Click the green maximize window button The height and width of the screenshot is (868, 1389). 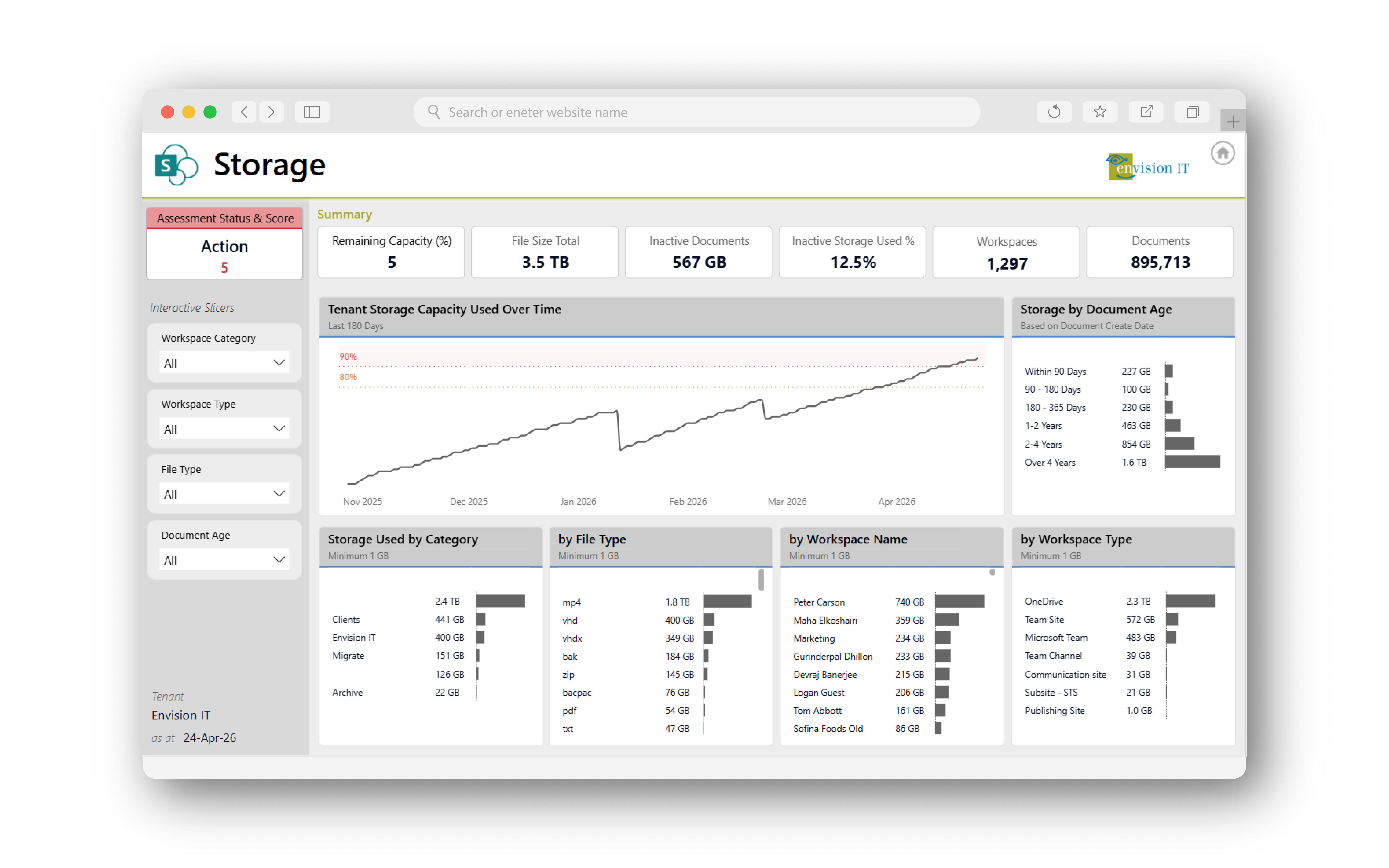pos(210,112)
